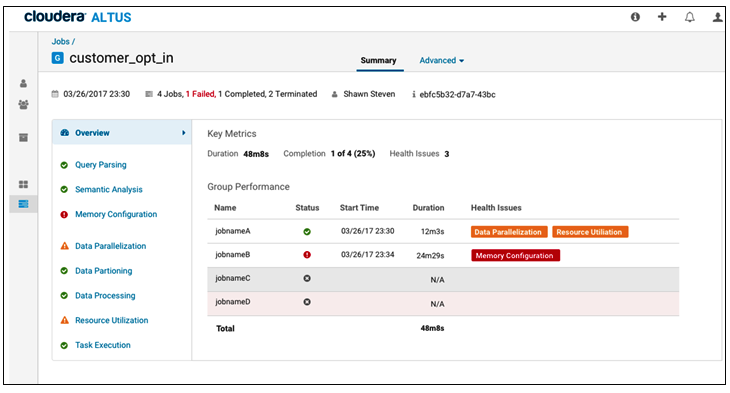The width and height of the screenshot is (730, 393).
Task: Click the 12m3s duration for jobnameA
Action: [432, 231]
